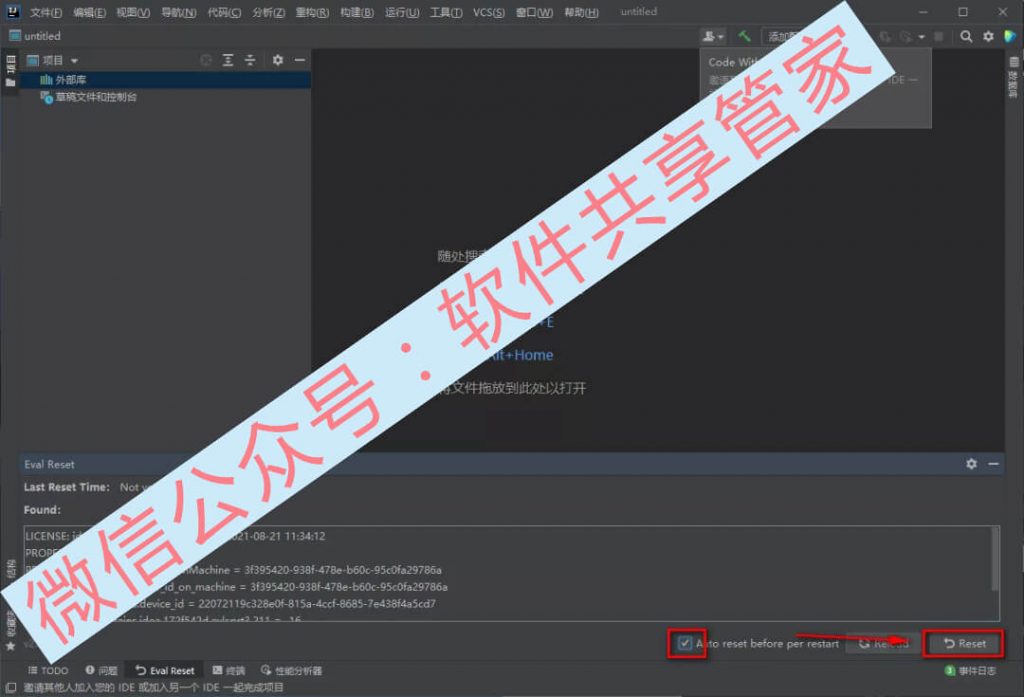Click the IntelliJ IDEA logo icon
This screenshot has height=697, width=1024.
click(12, 12)
